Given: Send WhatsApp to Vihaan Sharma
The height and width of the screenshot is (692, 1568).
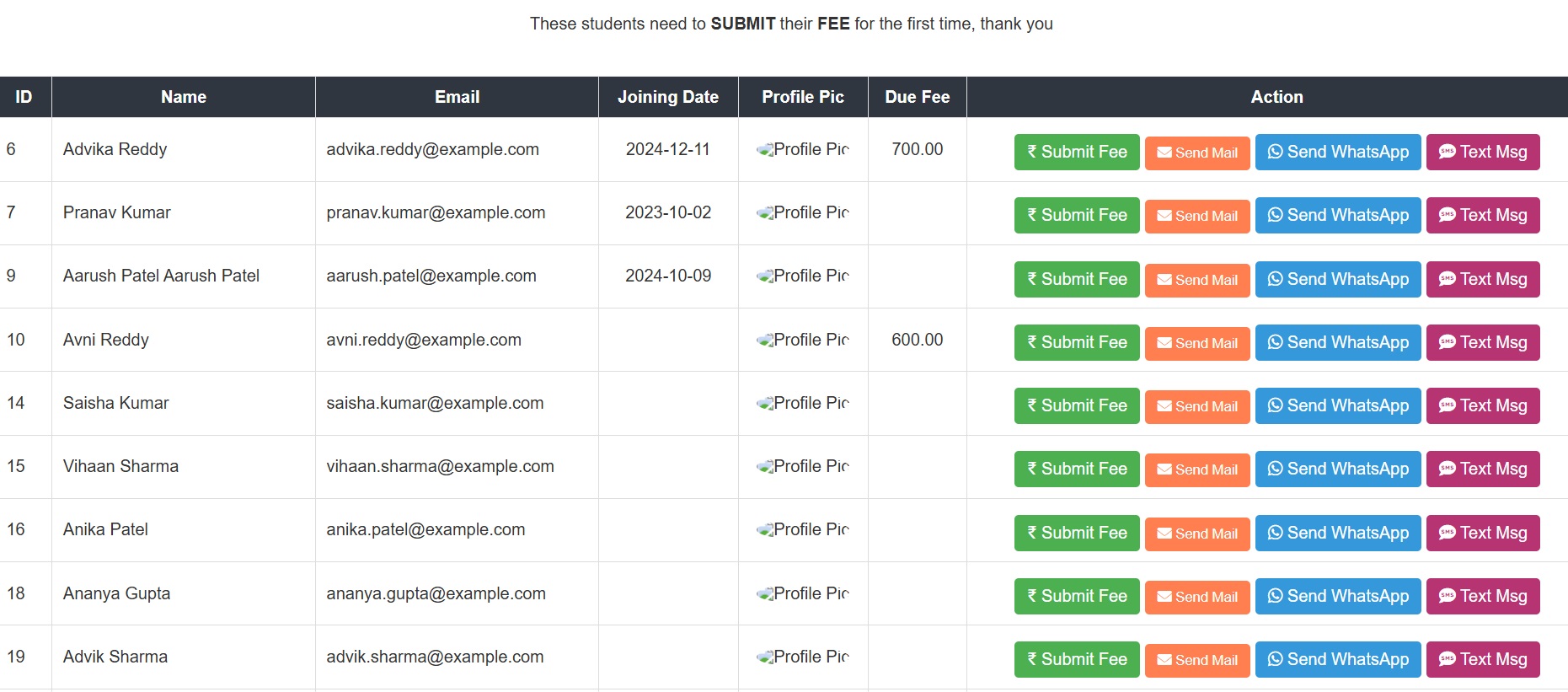Looking at the screenshot, I should [x=1338, y=469].
